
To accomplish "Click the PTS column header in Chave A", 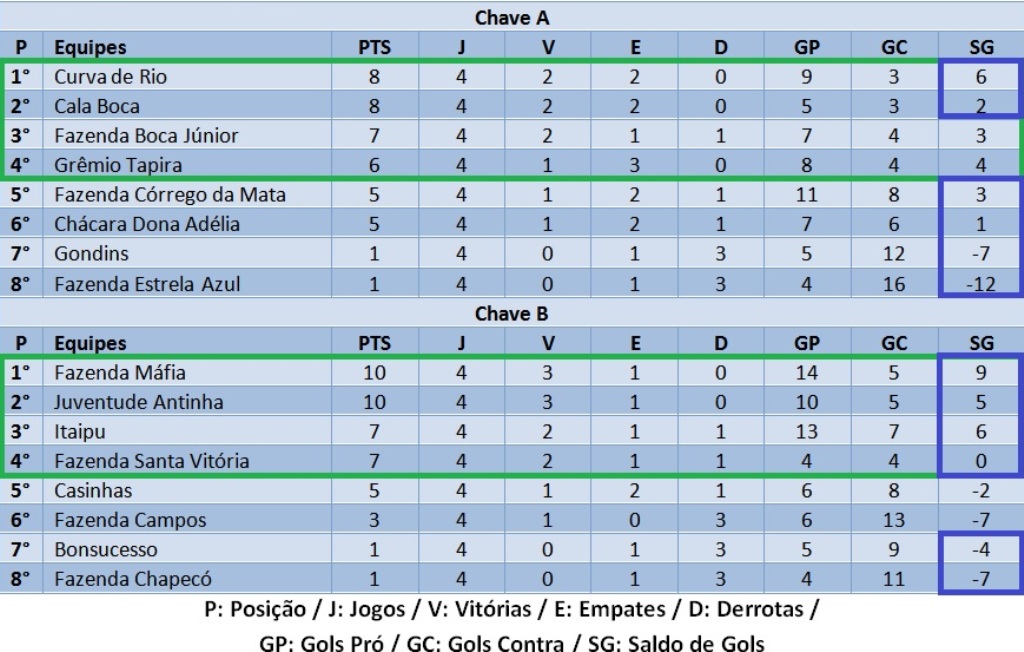I will pyautogui.click(x=374, y=47).
